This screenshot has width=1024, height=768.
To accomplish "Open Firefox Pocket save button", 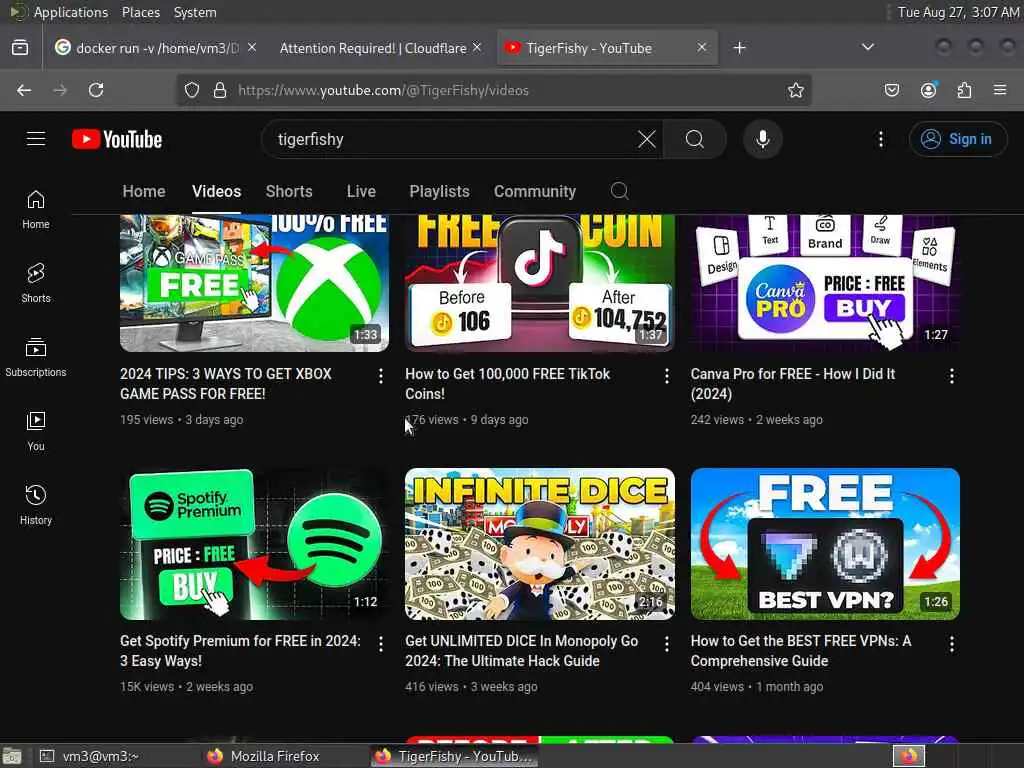I will [x=892, y=90].
